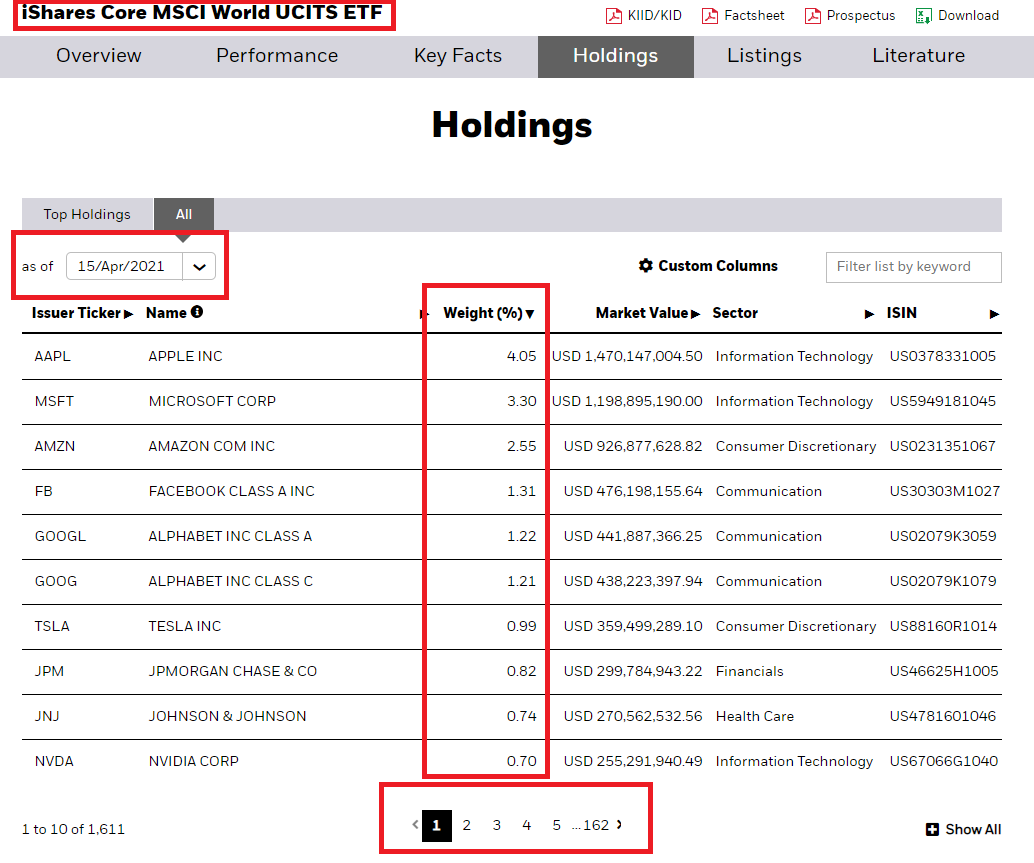
Task: Go to holdings page 2
Action: [x=466, y=825]
